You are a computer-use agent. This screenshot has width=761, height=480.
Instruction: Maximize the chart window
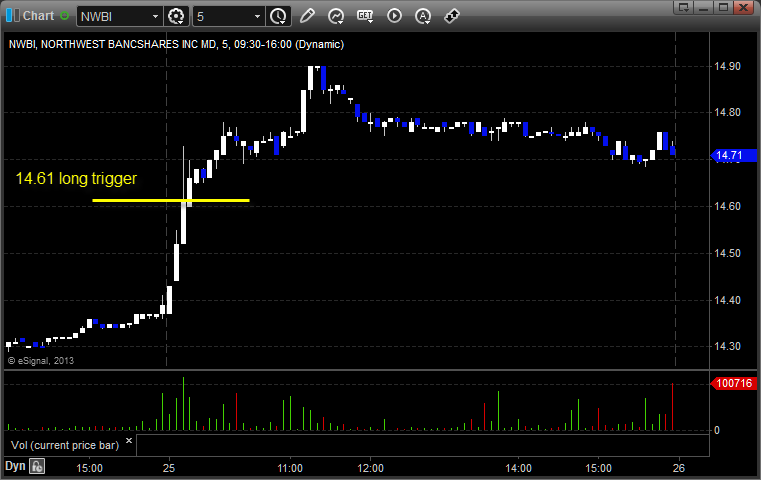[723, 7]
